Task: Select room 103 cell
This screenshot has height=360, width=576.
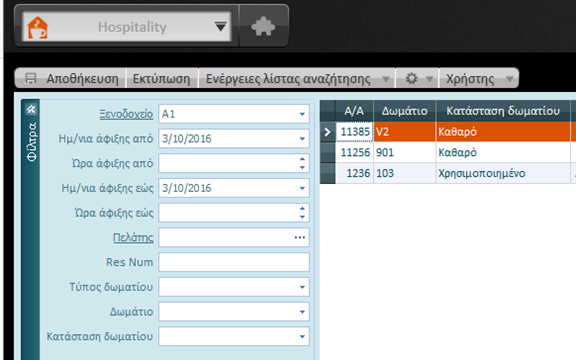Action: [404, 173]
